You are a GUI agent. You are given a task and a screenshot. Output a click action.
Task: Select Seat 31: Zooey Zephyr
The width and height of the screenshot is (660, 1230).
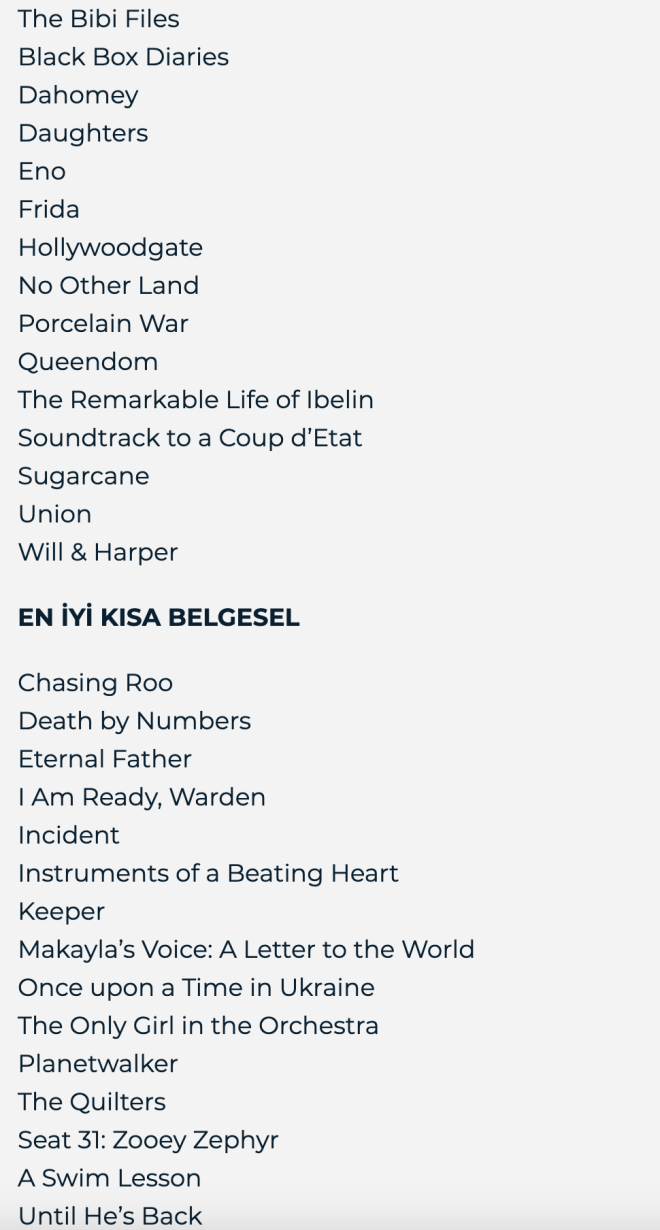148,1139
